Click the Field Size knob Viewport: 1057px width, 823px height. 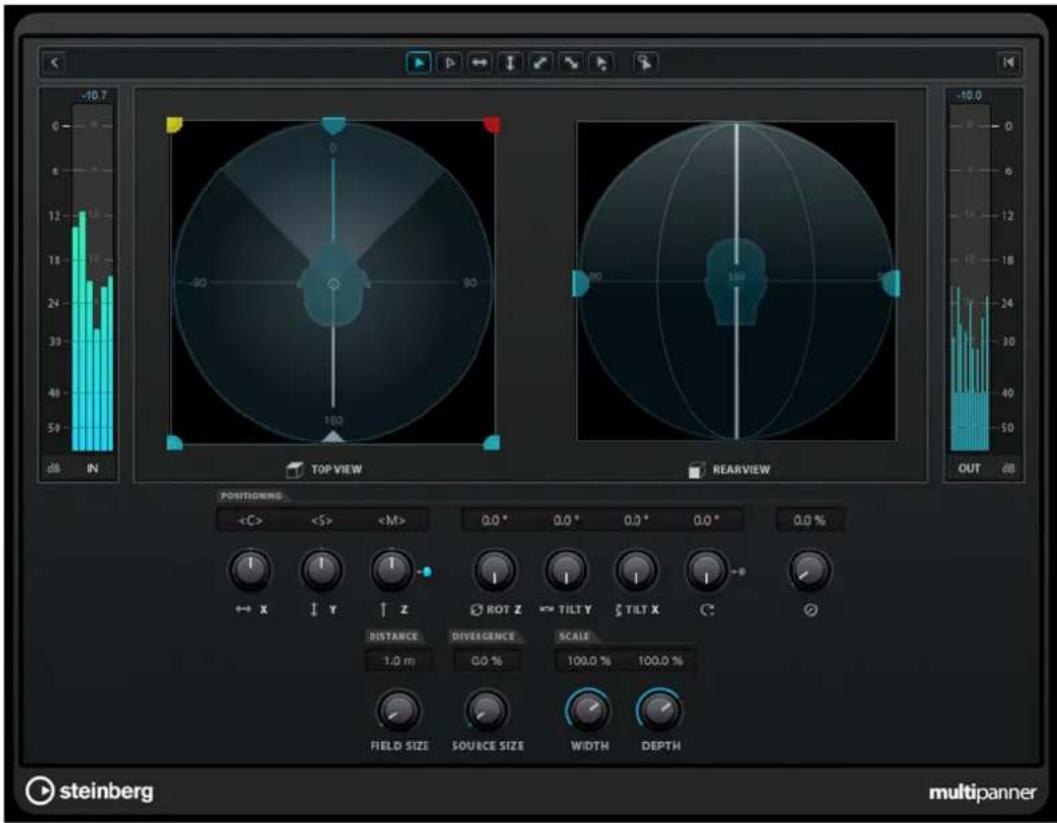pos(398,710)
